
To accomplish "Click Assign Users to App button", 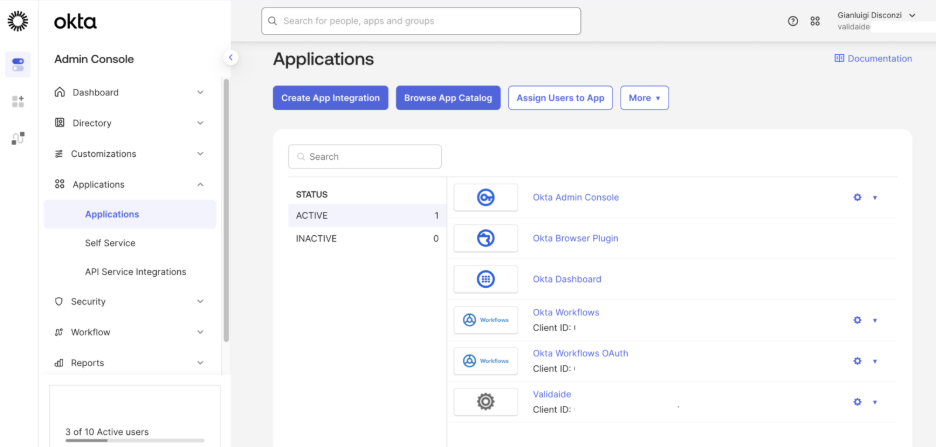I will coord(561,98).
